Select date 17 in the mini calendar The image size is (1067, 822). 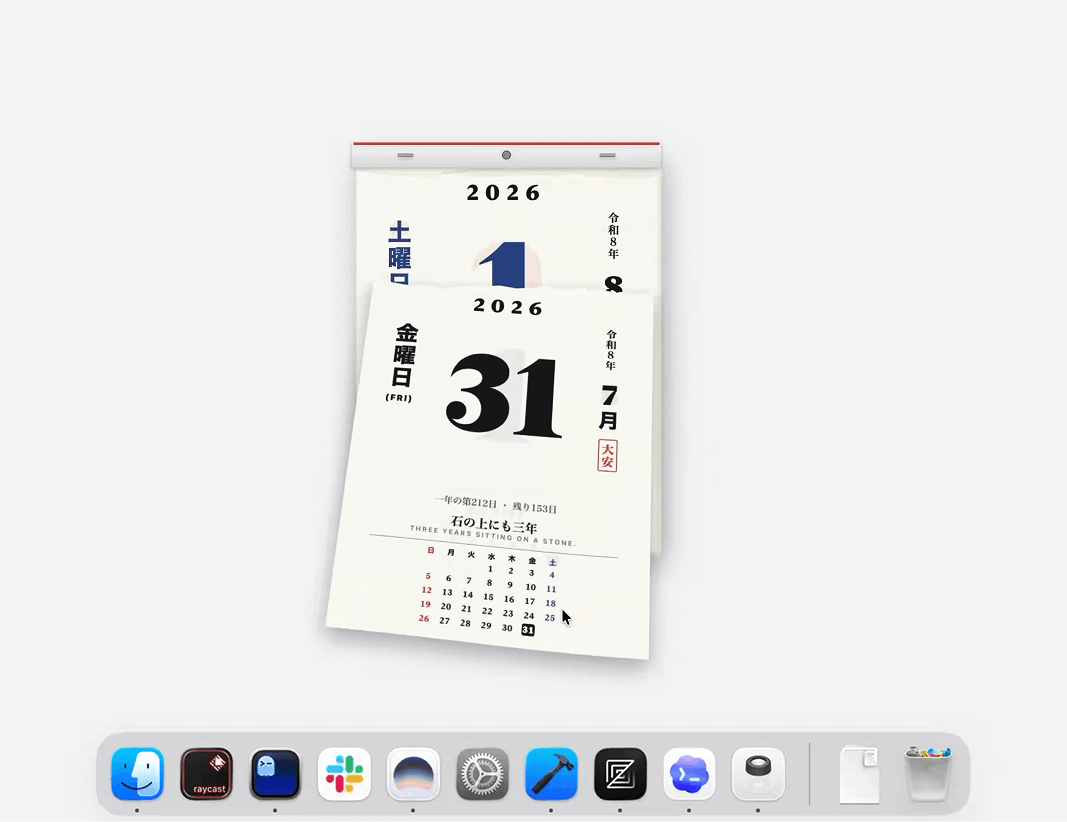click(x=529, y=601)
